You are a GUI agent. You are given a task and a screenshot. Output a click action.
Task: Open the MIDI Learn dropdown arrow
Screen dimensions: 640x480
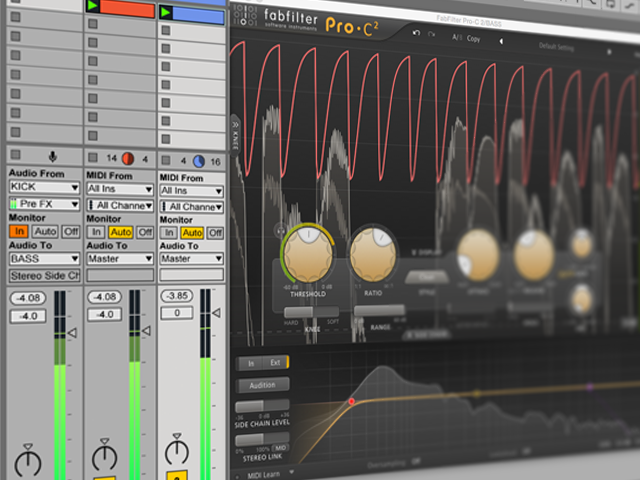tap(291, 472)
